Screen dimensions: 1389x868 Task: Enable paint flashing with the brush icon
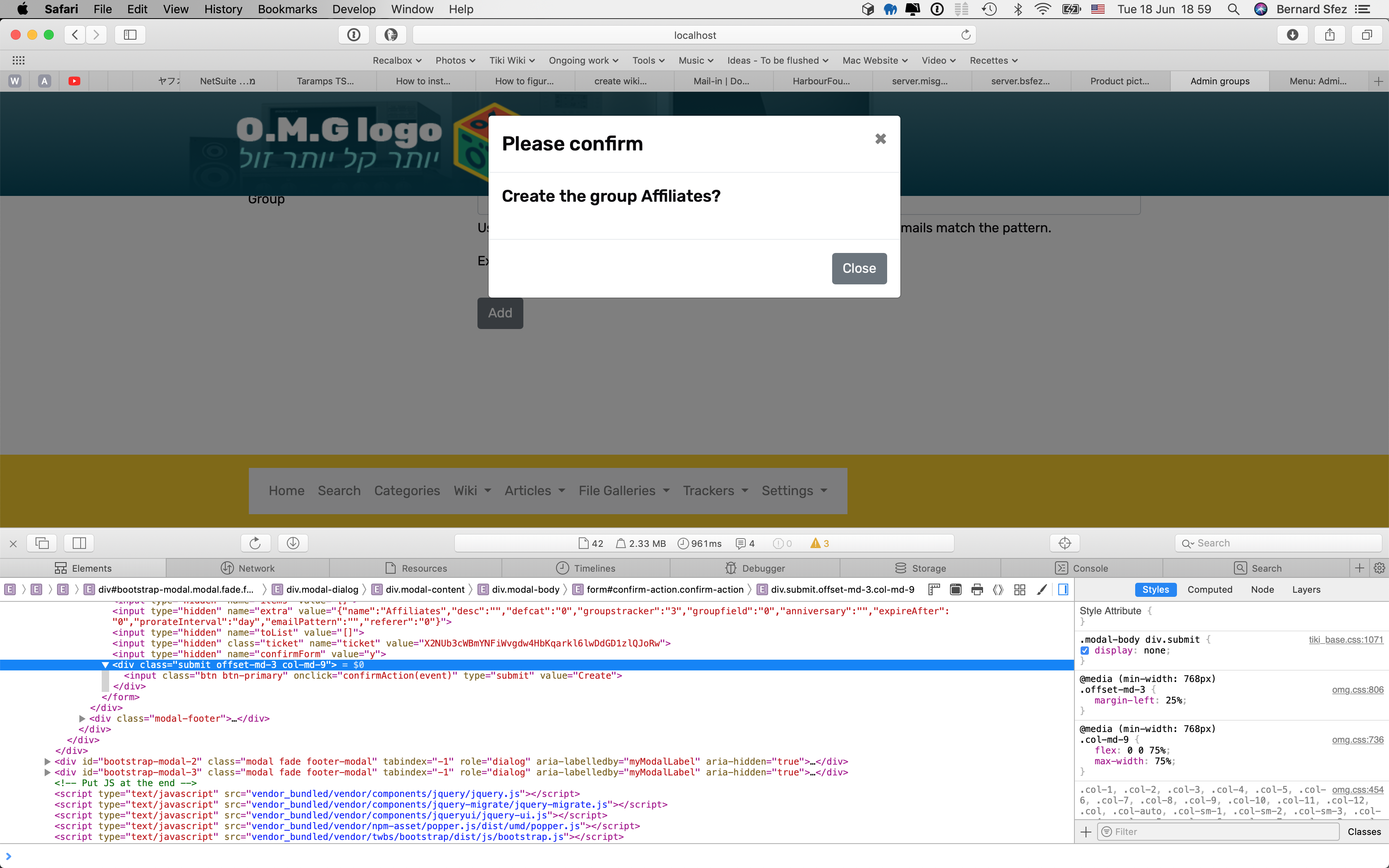[x=1042, y=589]
